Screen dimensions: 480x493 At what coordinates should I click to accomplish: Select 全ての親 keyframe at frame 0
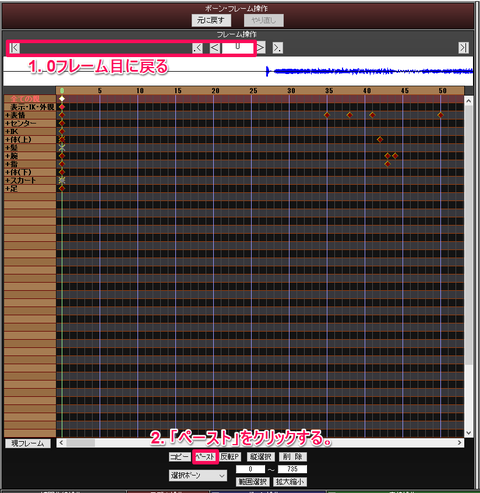62,99
